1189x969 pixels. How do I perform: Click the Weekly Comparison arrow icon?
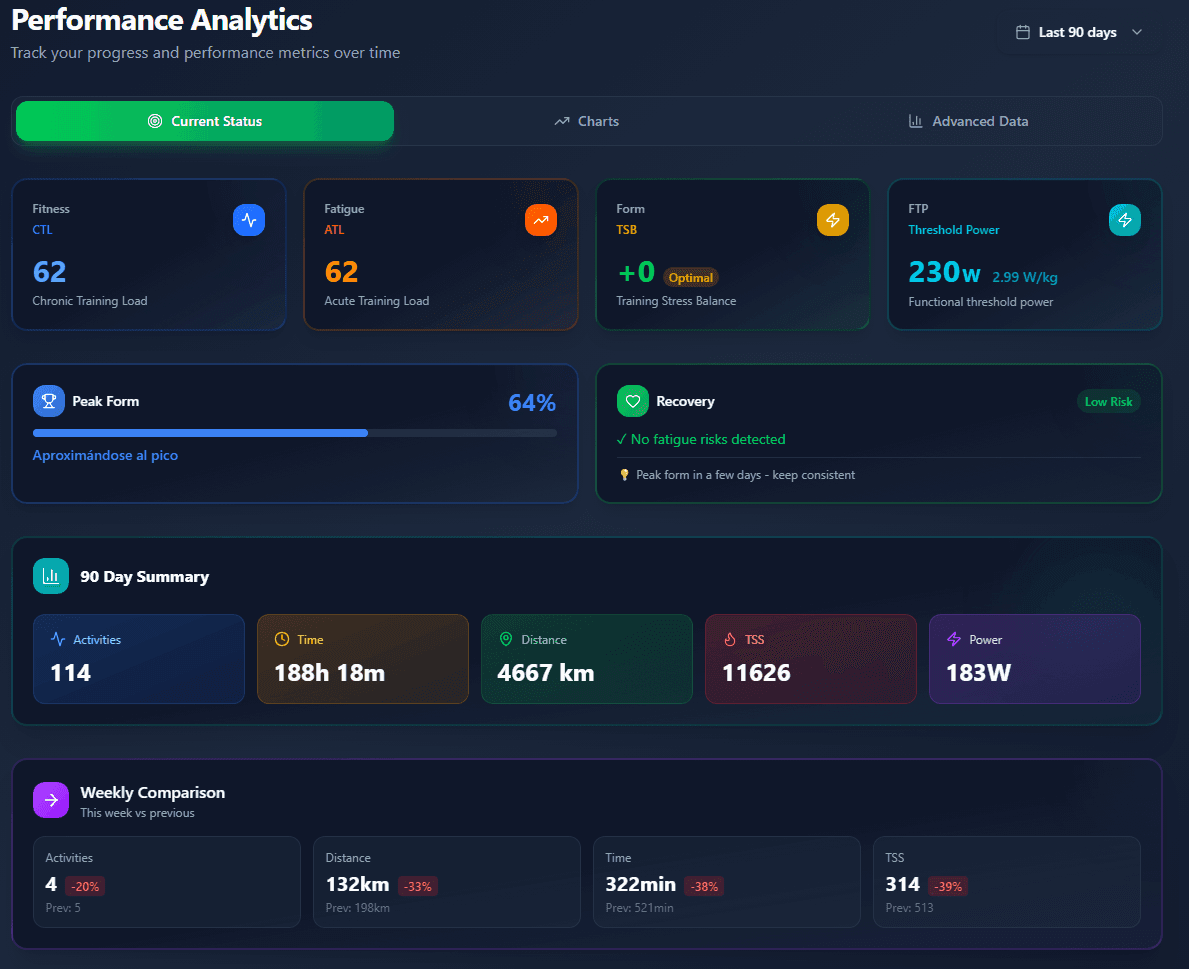click(x=51, y=799)
